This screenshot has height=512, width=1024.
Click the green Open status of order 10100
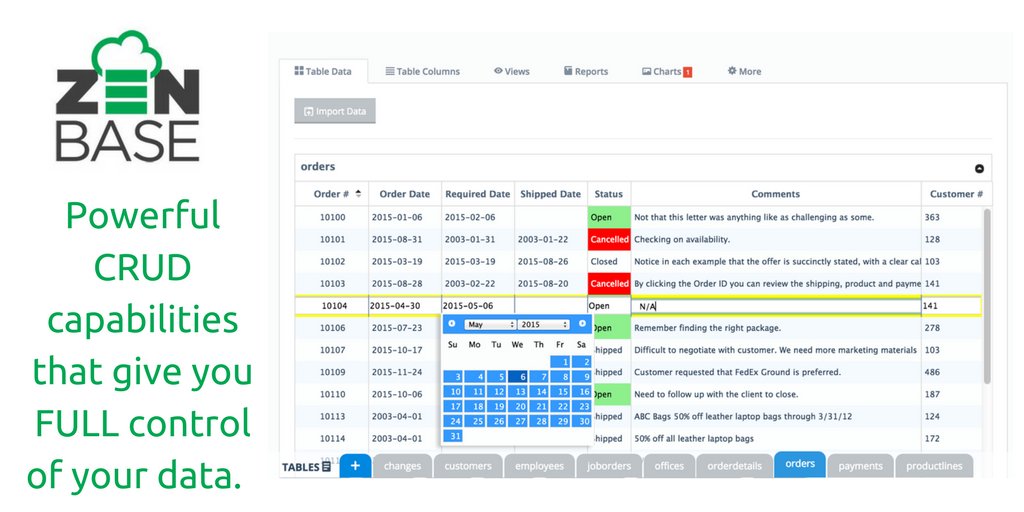pos(609,217)
